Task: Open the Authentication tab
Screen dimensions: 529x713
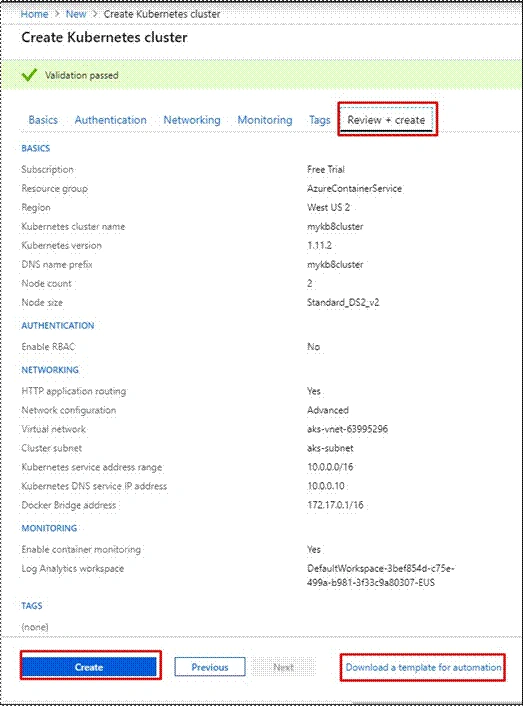Action: (111, 120)
